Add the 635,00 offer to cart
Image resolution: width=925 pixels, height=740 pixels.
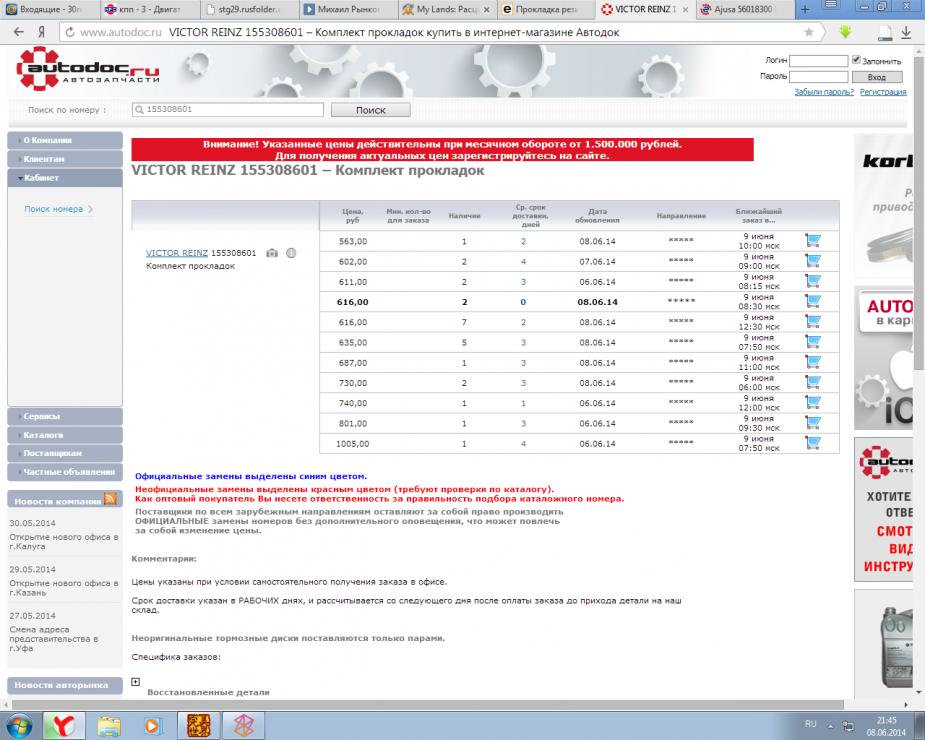[x=813, y=342]
